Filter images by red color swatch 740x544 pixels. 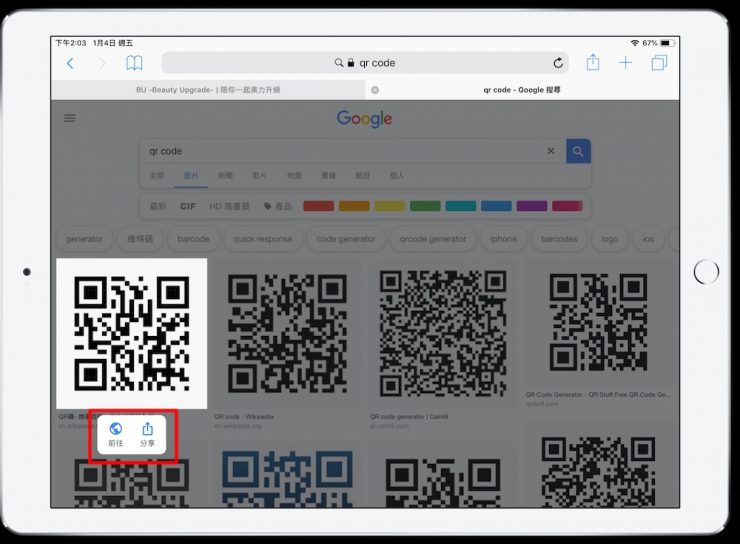click(x=318, y=206)
